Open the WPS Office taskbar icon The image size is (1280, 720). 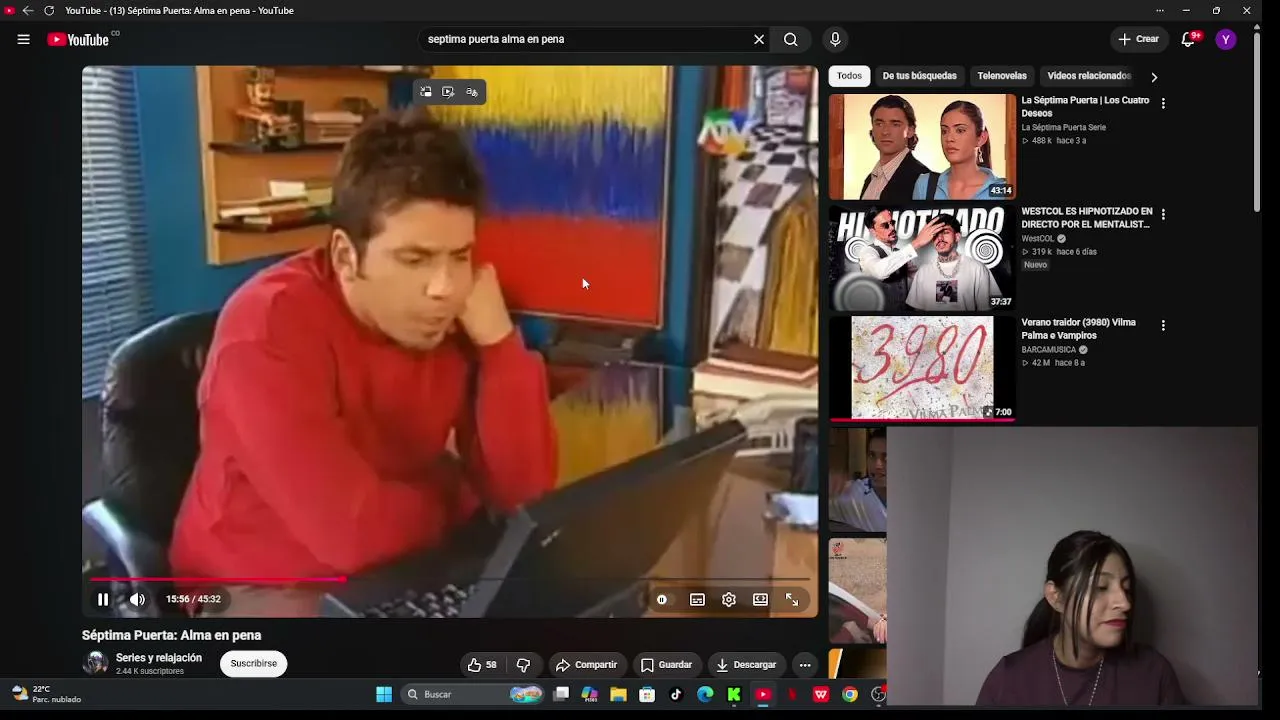click(x=821, y=694)
